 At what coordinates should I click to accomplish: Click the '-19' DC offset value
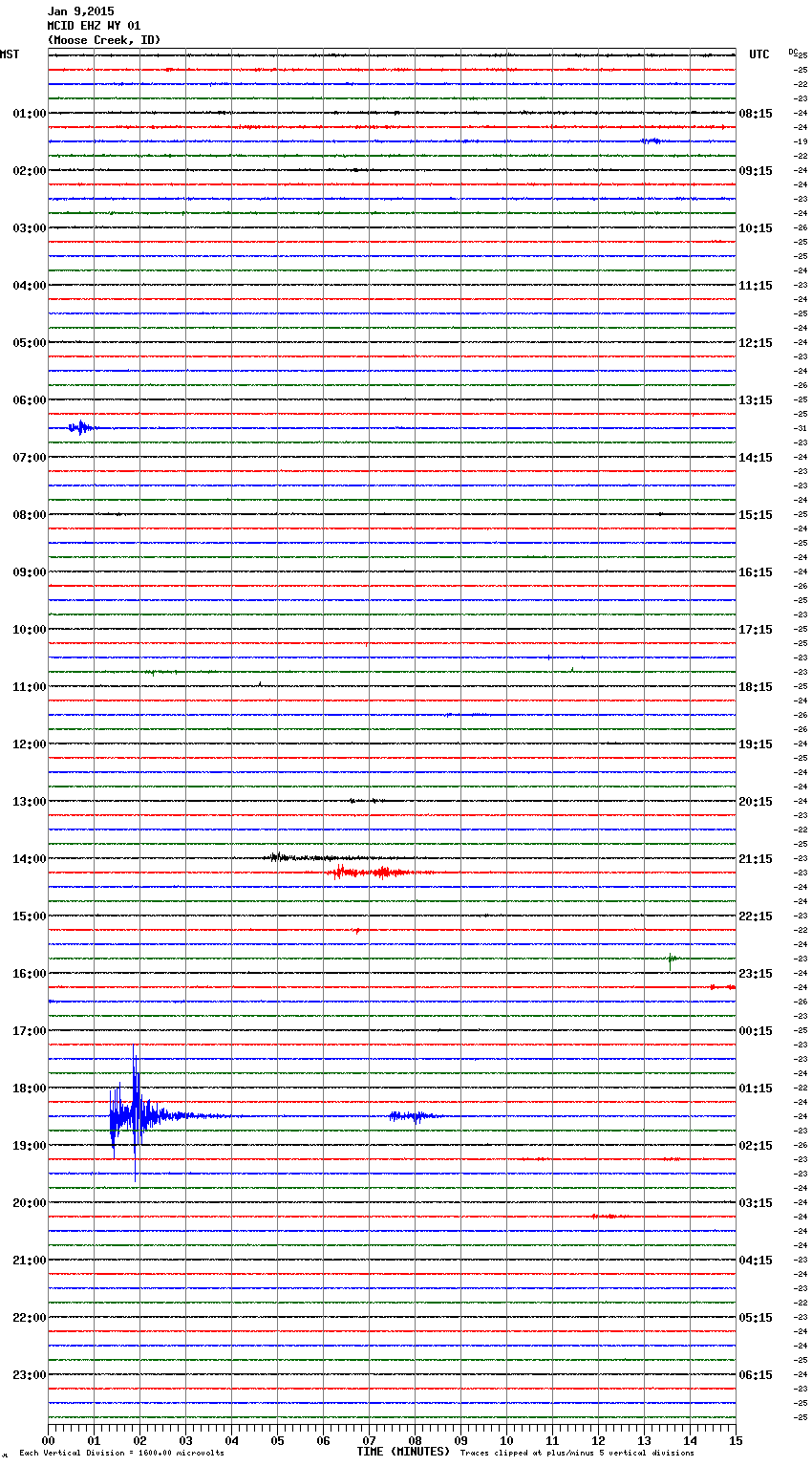pos(801,141)
